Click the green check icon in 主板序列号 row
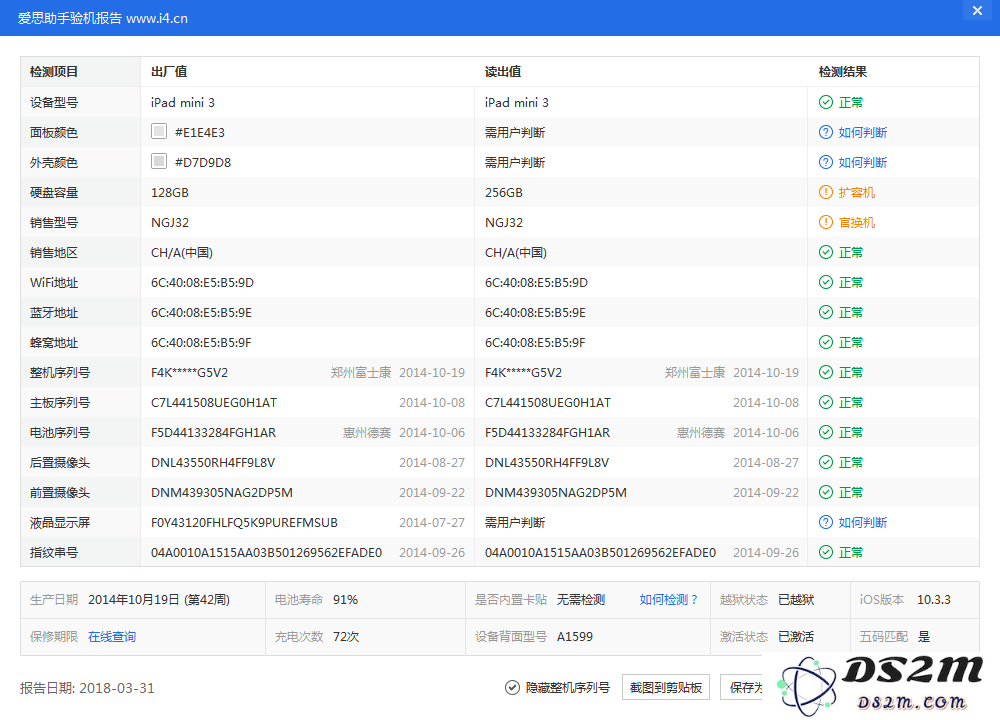 (825, 402)
